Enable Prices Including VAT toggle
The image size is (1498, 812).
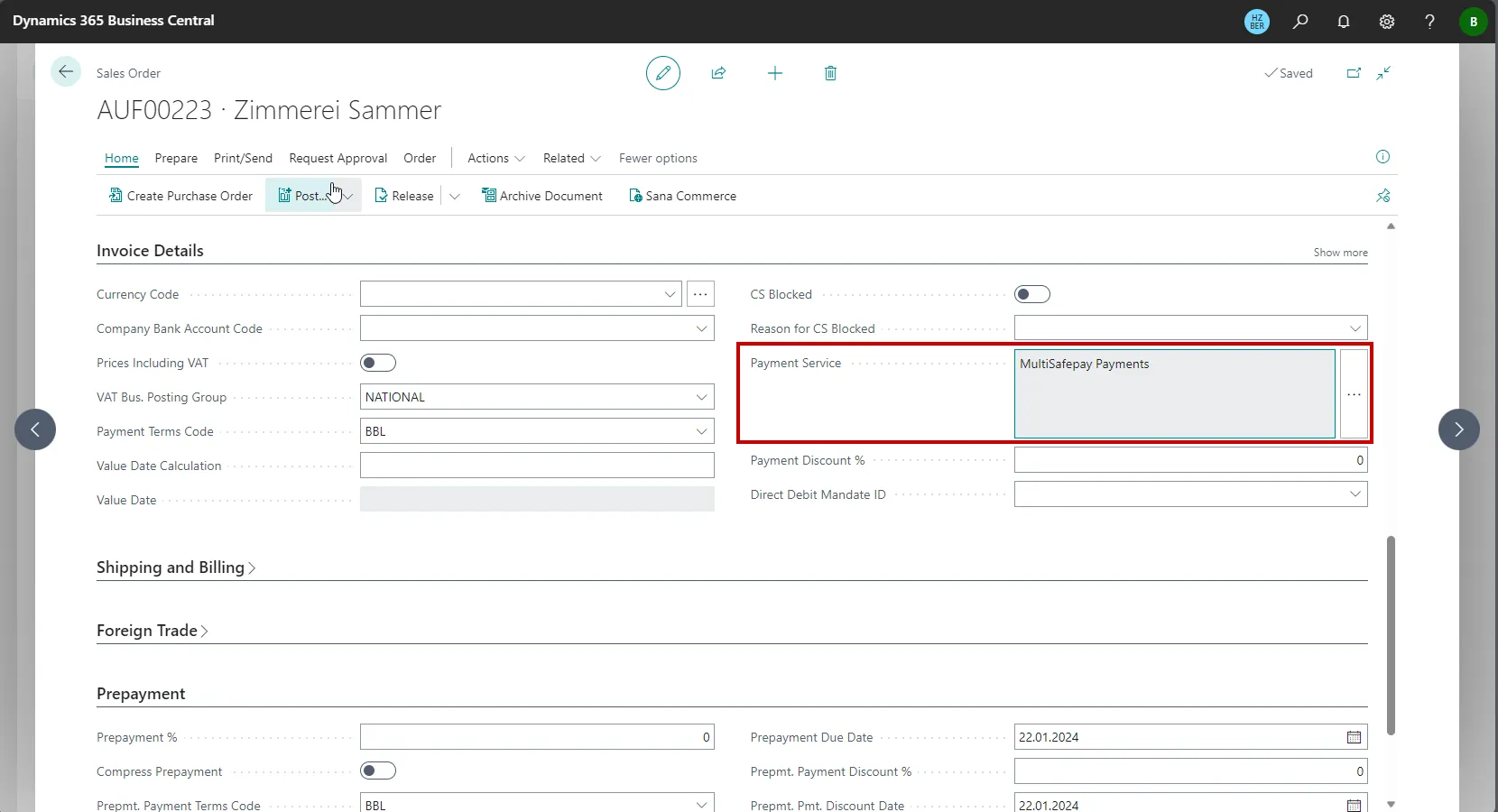(x=378, y=363)
